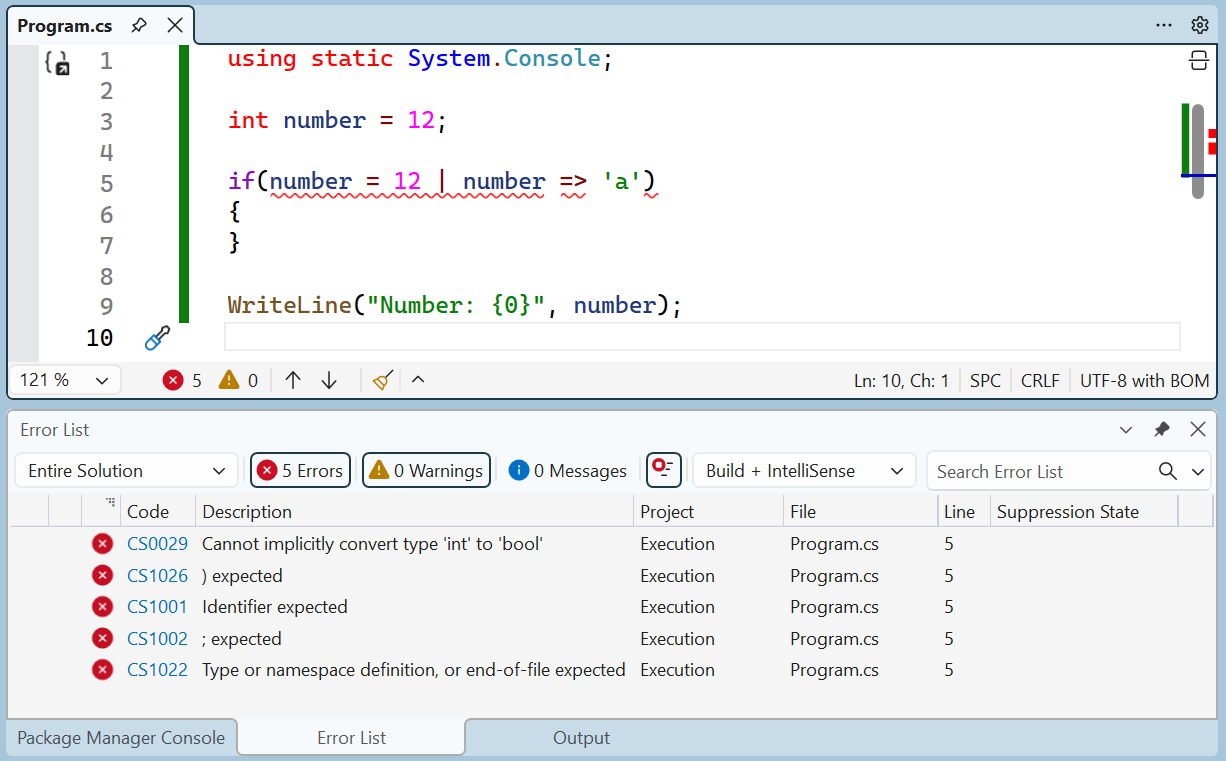The image size is (1226, 761).
Task: Click the code structure icon beside line 1
Action: pos(58,63)
